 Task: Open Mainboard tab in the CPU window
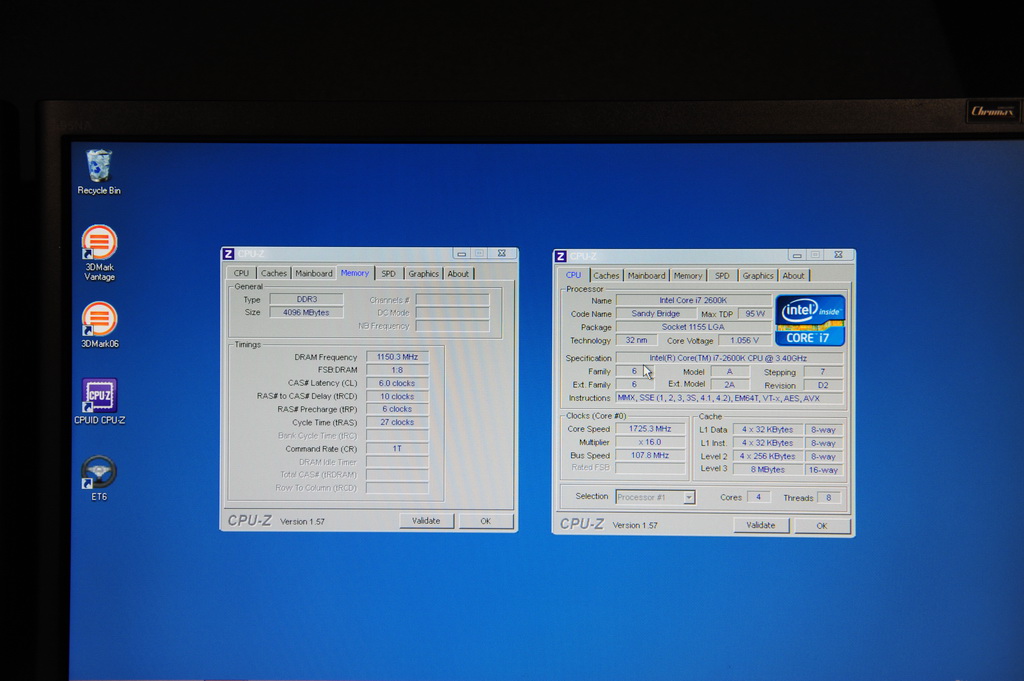point(647,276)
